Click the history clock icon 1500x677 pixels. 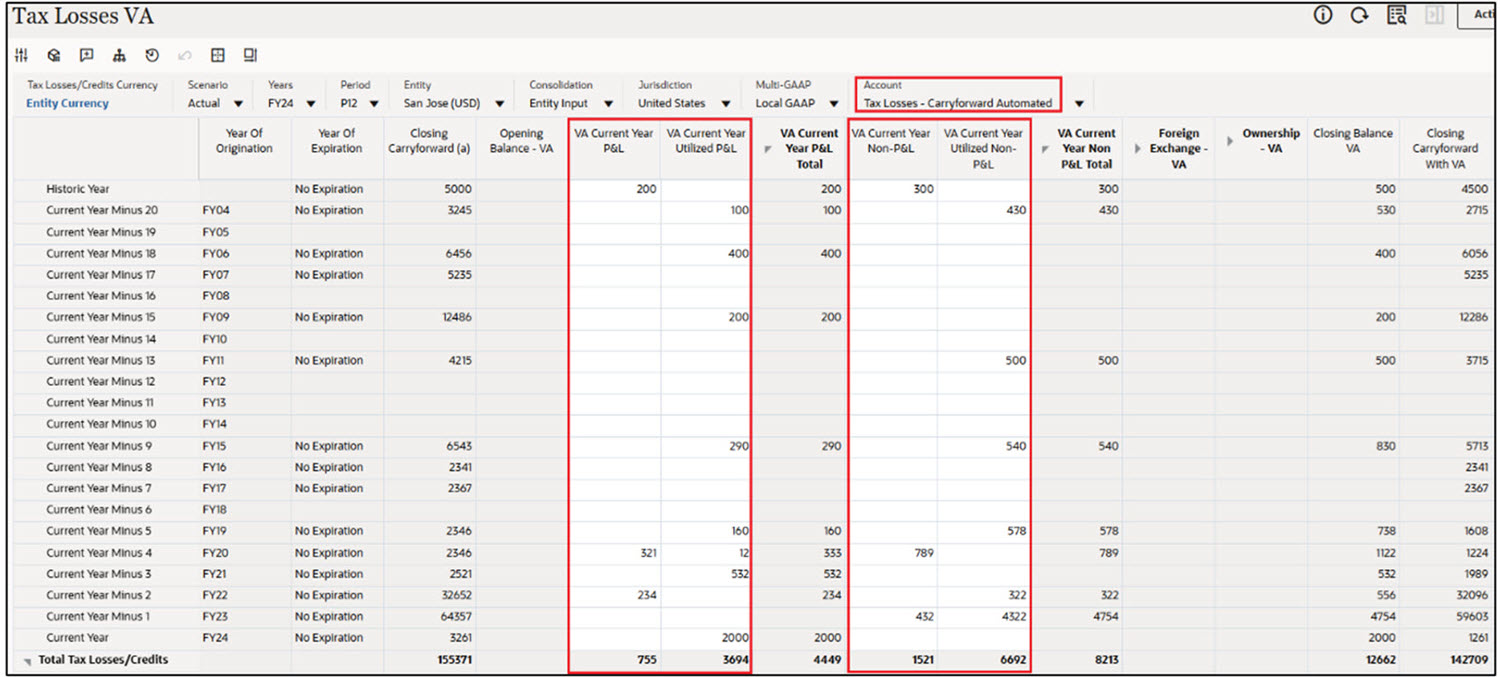[152, 55]
